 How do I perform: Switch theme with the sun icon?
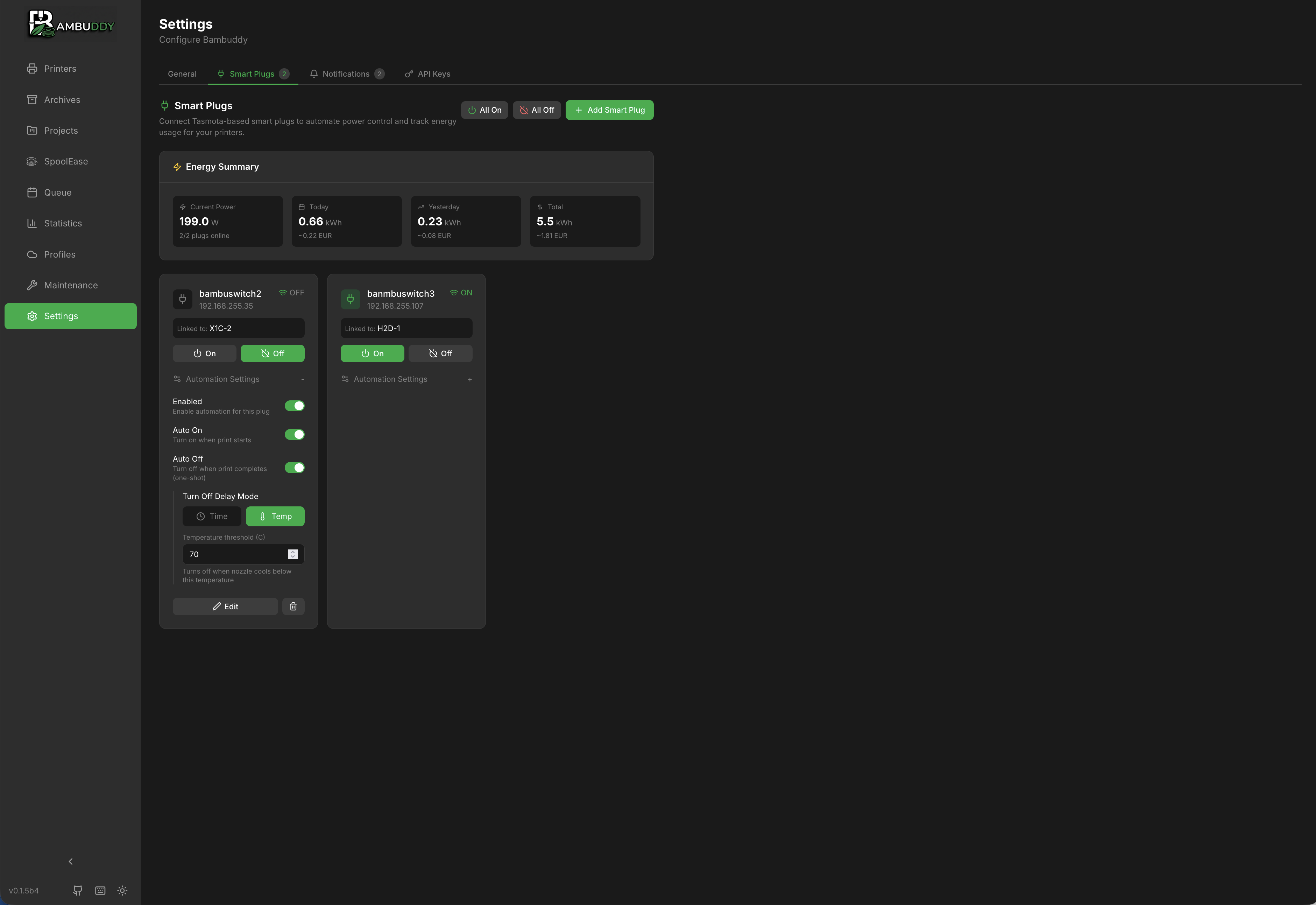122,890
